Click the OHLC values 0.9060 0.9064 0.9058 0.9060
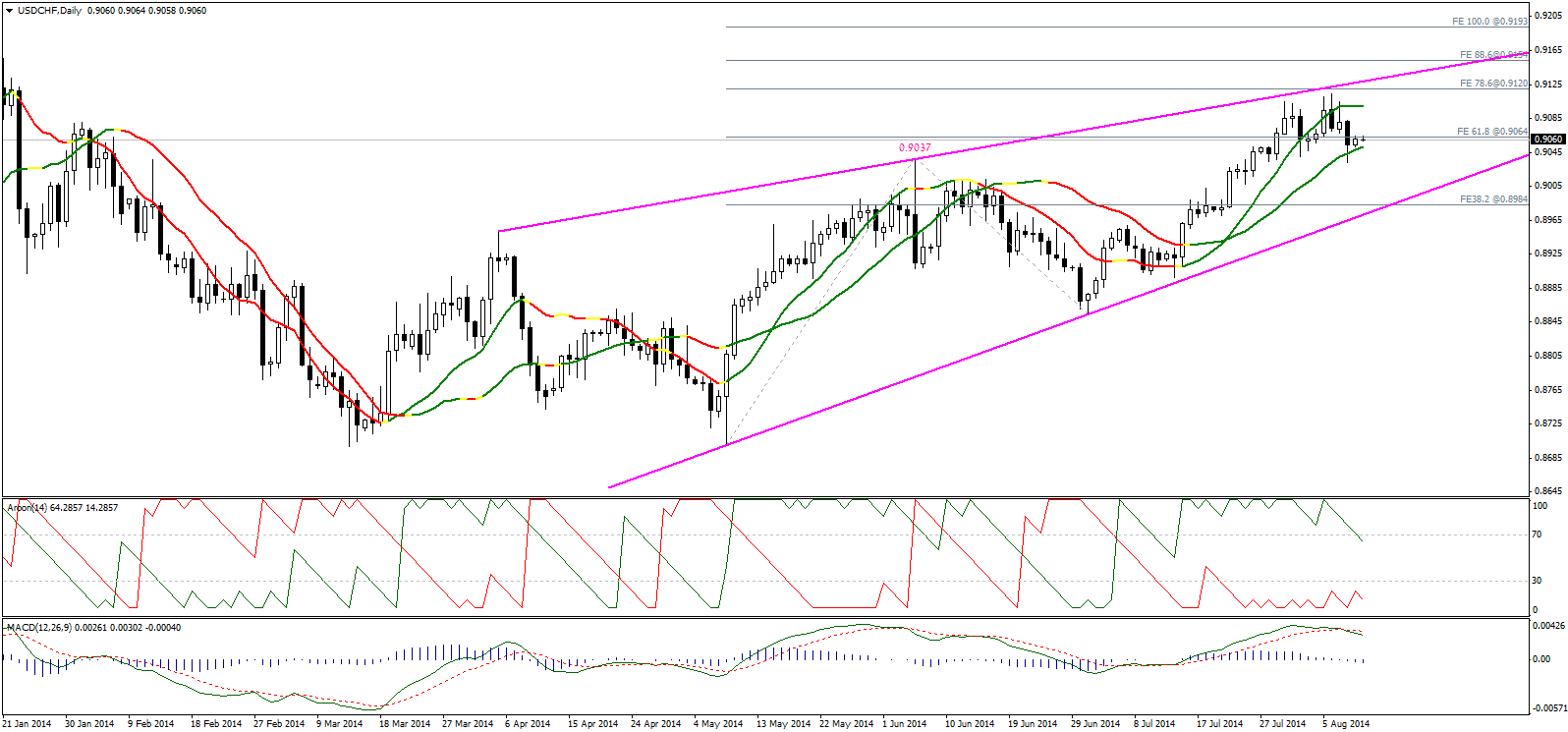The height and width of the screenshot is (732, 1568). 146,10
